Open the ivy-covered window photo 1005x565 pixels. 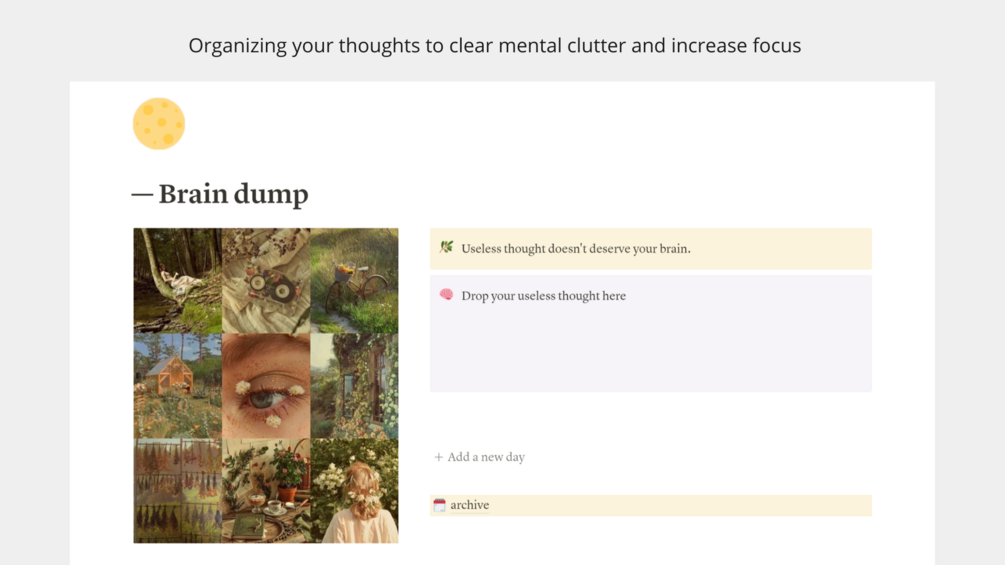(x=354, y=386)
